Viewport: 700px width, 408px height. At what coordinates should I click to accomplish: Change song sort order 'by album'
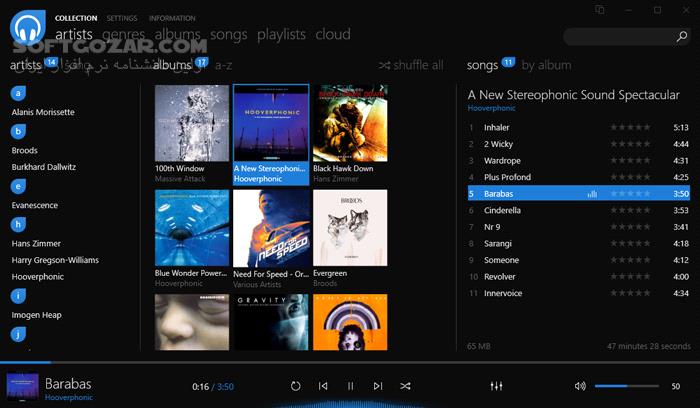(546, 65)
